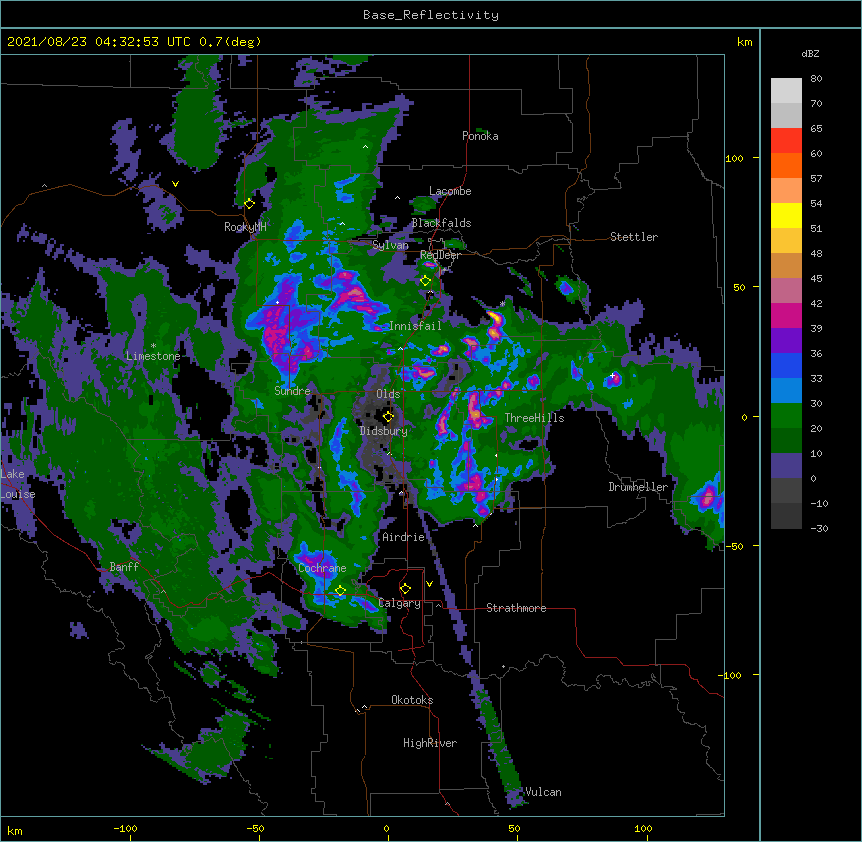
Task: Click the Base_Reflectivity title text
Action: click(431, 15)
